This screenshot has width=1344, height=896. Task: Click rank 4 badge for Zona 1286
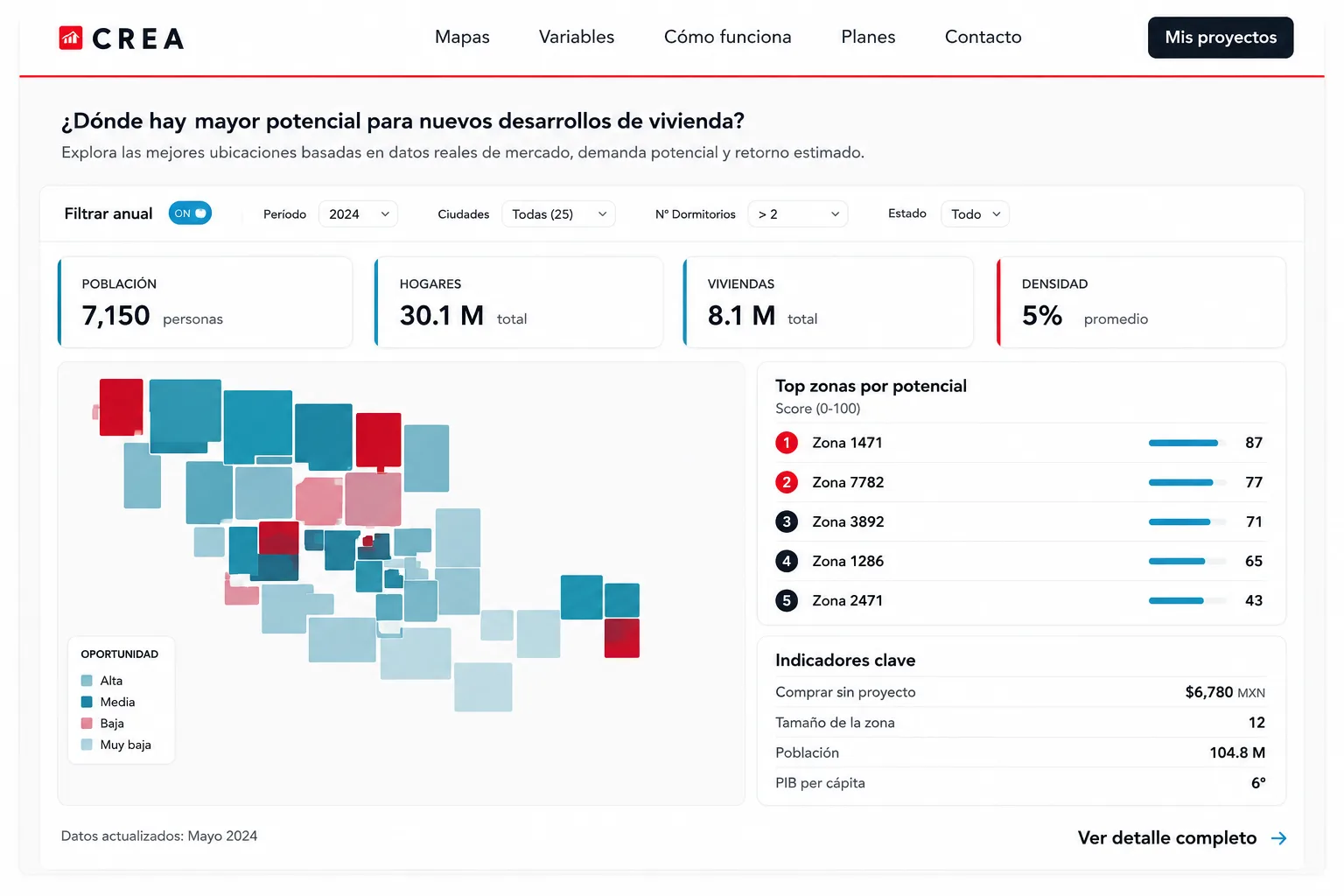(787, 561)
